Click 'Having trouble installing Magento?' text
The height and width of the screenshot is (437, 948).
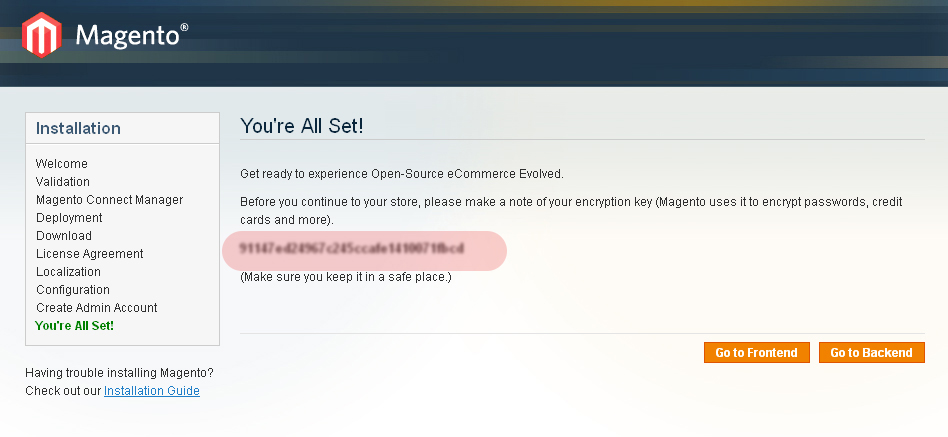coord(119,373)
